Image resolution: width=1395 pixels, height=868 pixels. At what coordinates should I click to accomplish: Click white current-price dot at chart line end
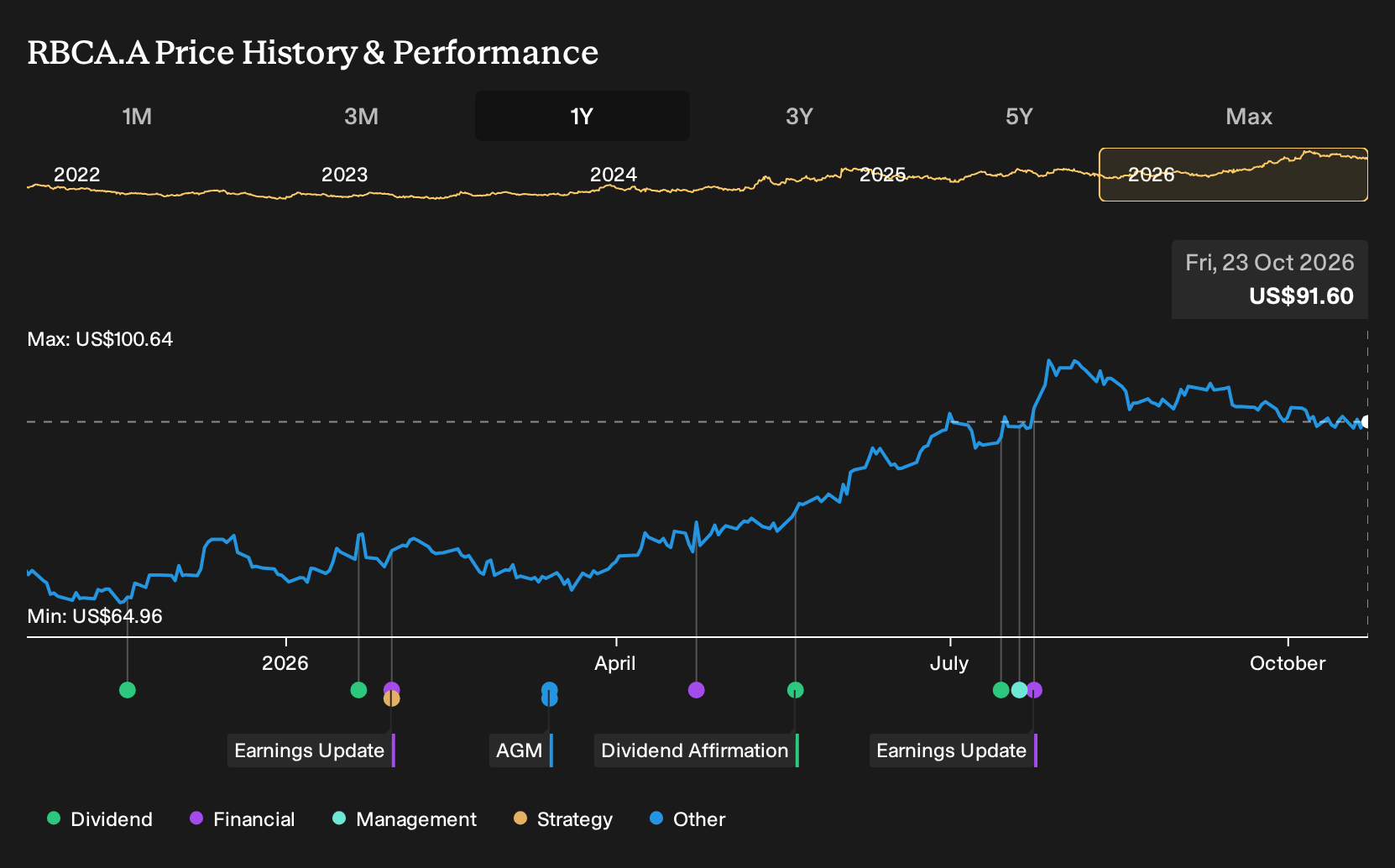pos(1366,421)
